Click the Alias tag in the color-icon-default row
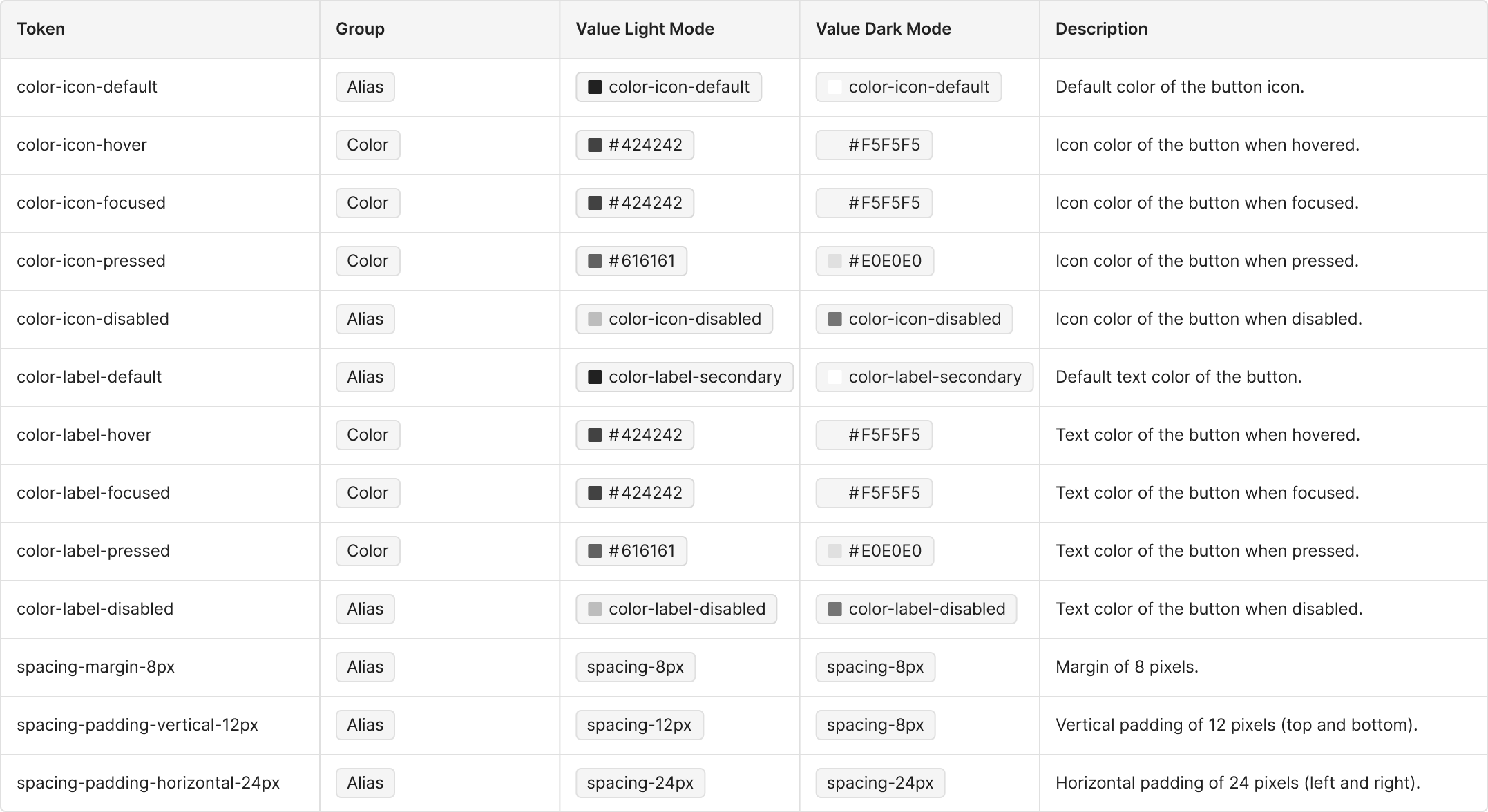Image resolution: width=1488 pixels, height=812 pixels. tap(365, 87)
